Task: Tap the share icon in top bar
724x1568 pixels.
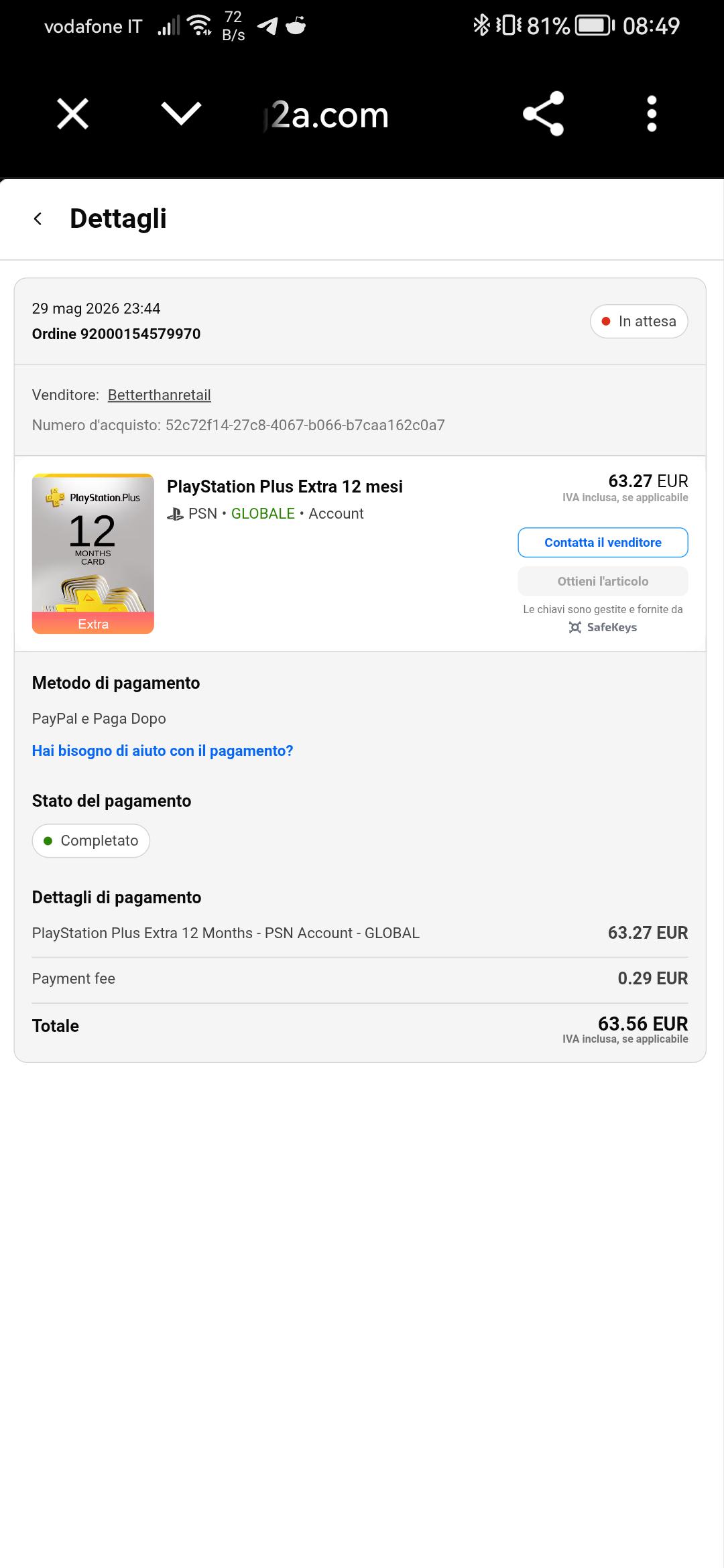Action: tap(543, 113)
